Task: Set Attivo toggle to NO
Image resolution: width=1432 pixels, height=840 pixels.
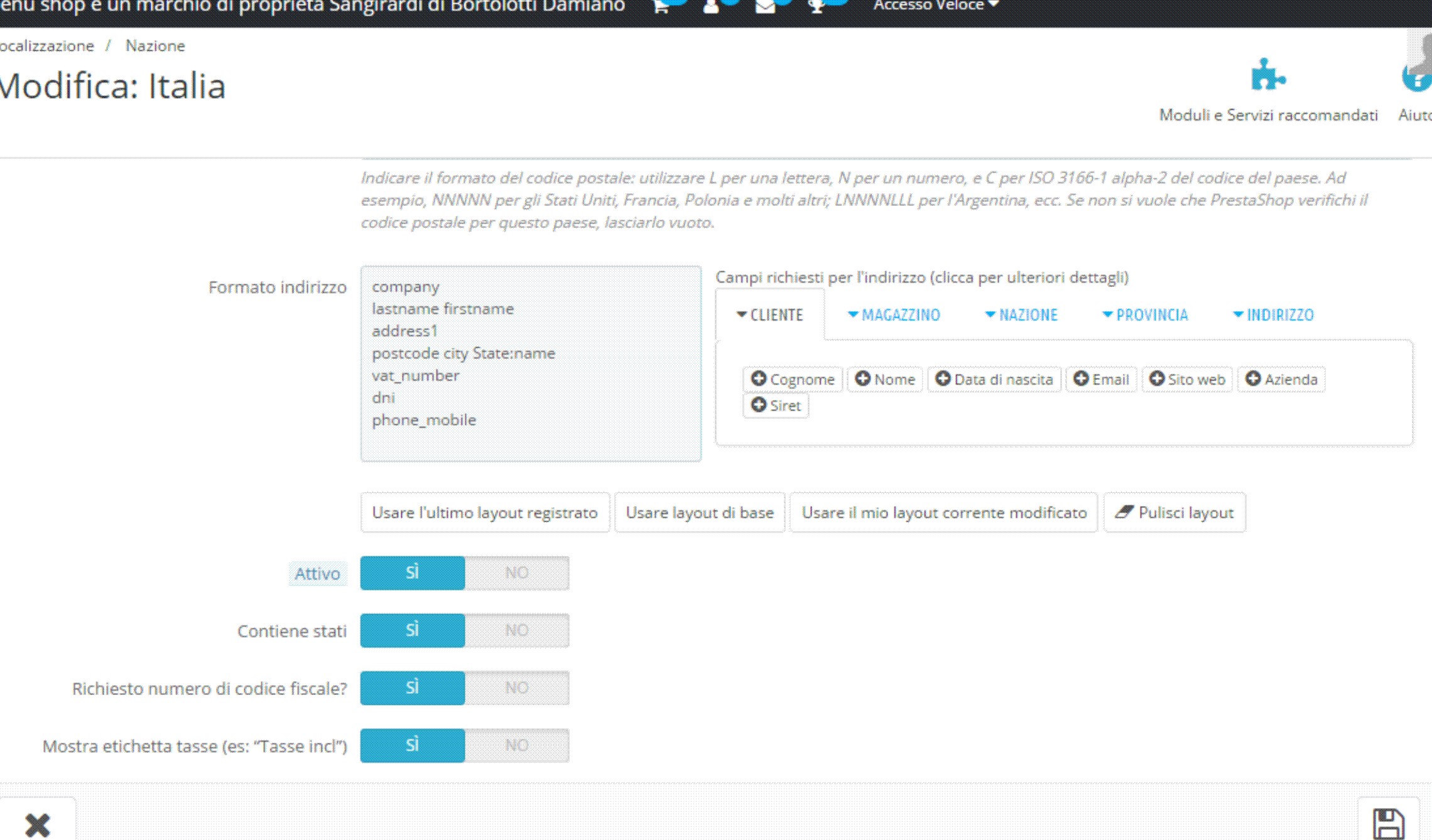Action: click(x=516, y=573)
